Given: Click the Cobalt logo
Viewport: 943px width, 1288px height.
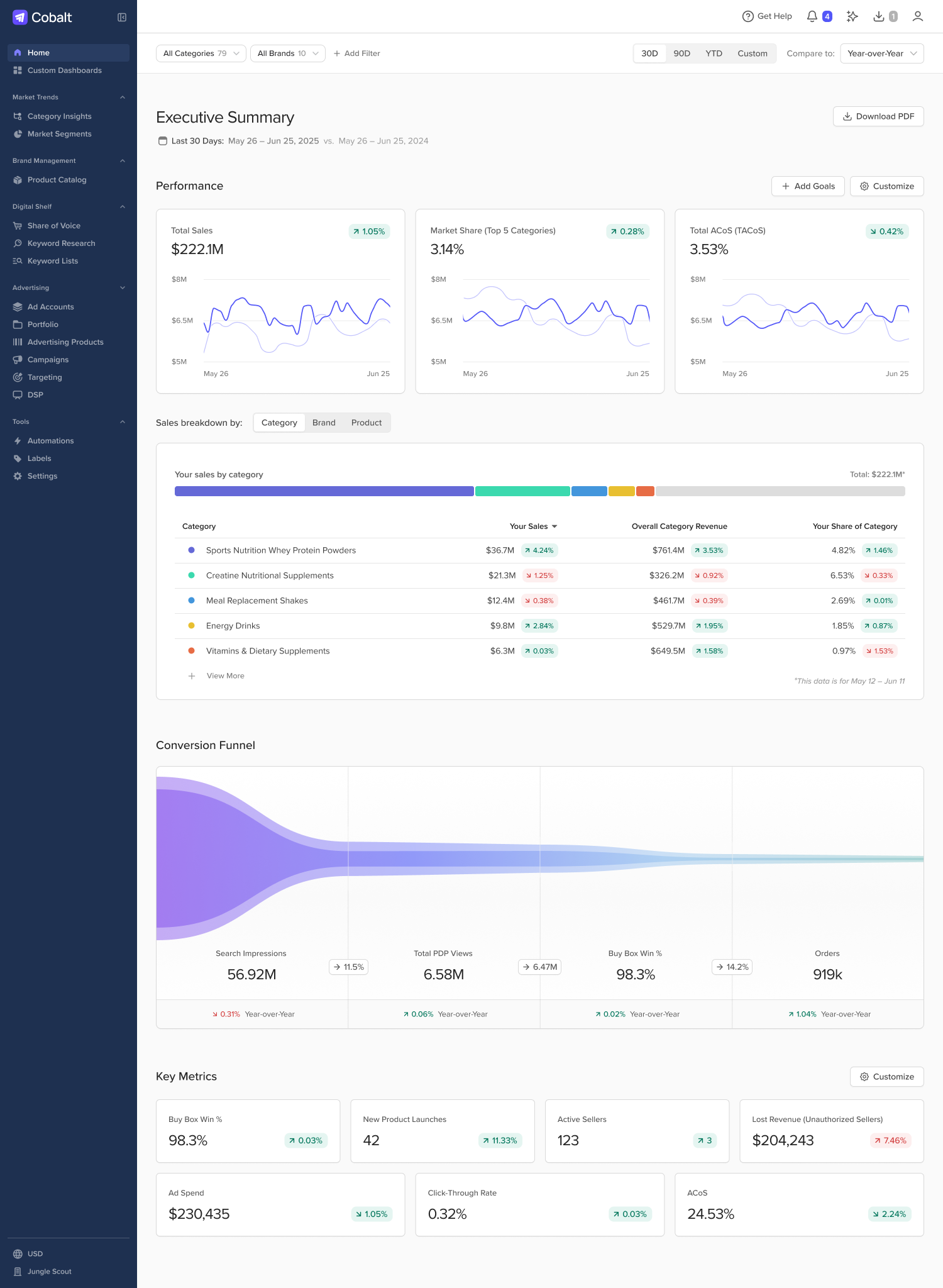Looking at the screenshot, I should [42, 18].
